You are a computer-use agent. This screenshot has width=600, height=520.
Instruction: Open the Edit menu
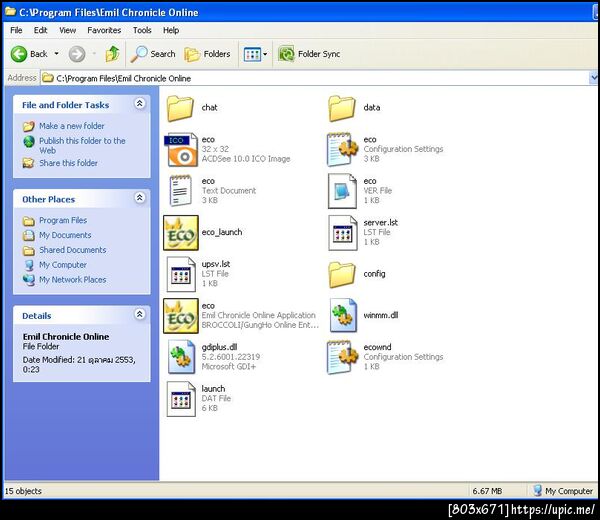click(40, 30)
